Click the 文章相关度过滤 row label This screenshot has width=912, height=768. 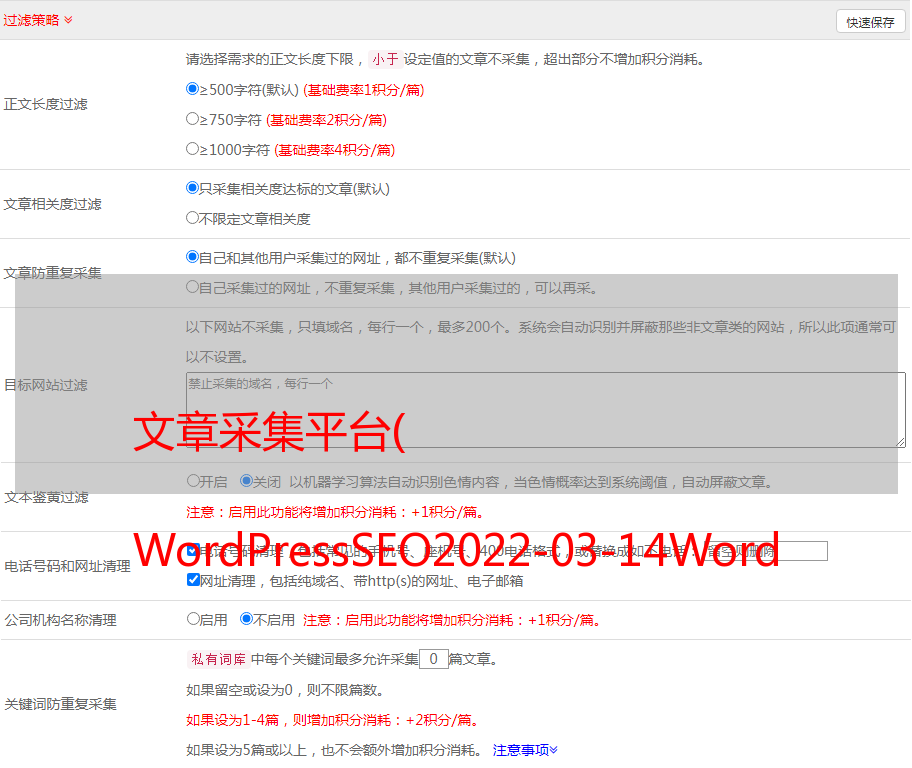point(52,204)
